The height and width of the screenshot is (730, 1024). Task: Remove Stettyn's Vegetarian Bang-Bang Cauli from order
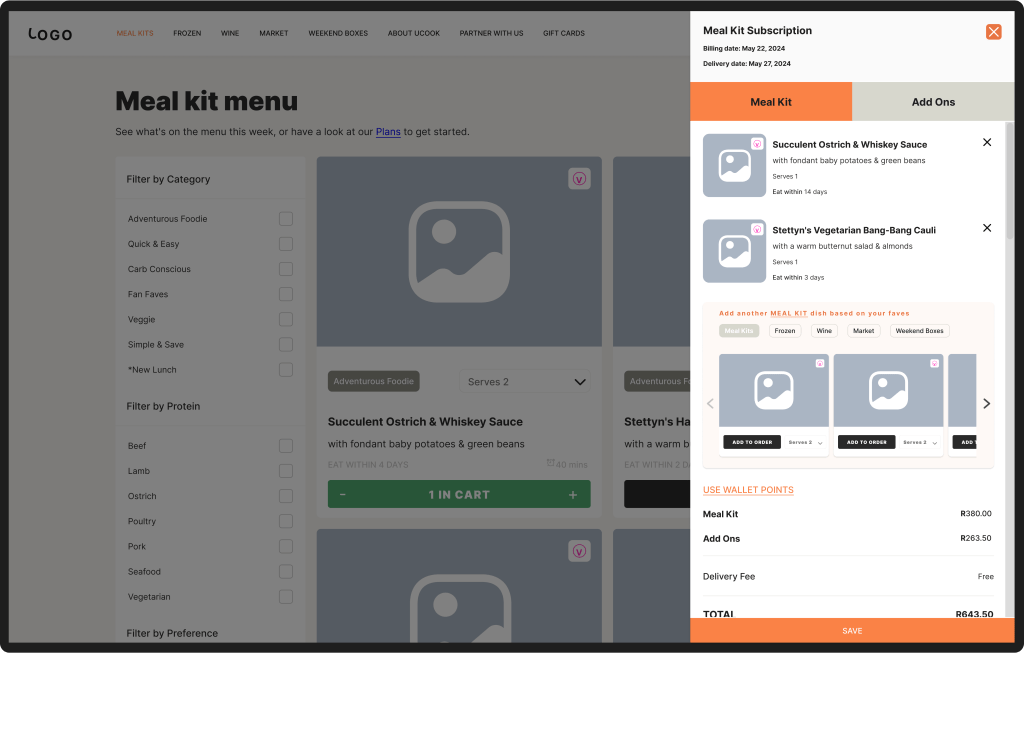pyautogui.click(x=987, y=228)
